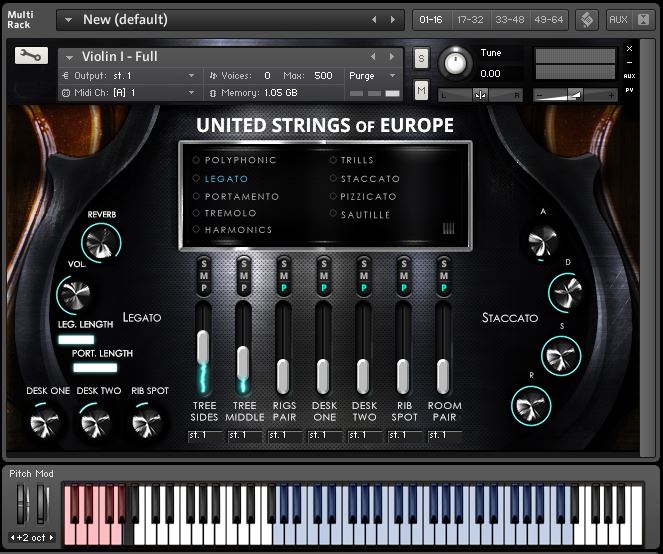Enable the Tremolo articulation
The height and width of the screenshot is (554, 663).
(230, 213)
